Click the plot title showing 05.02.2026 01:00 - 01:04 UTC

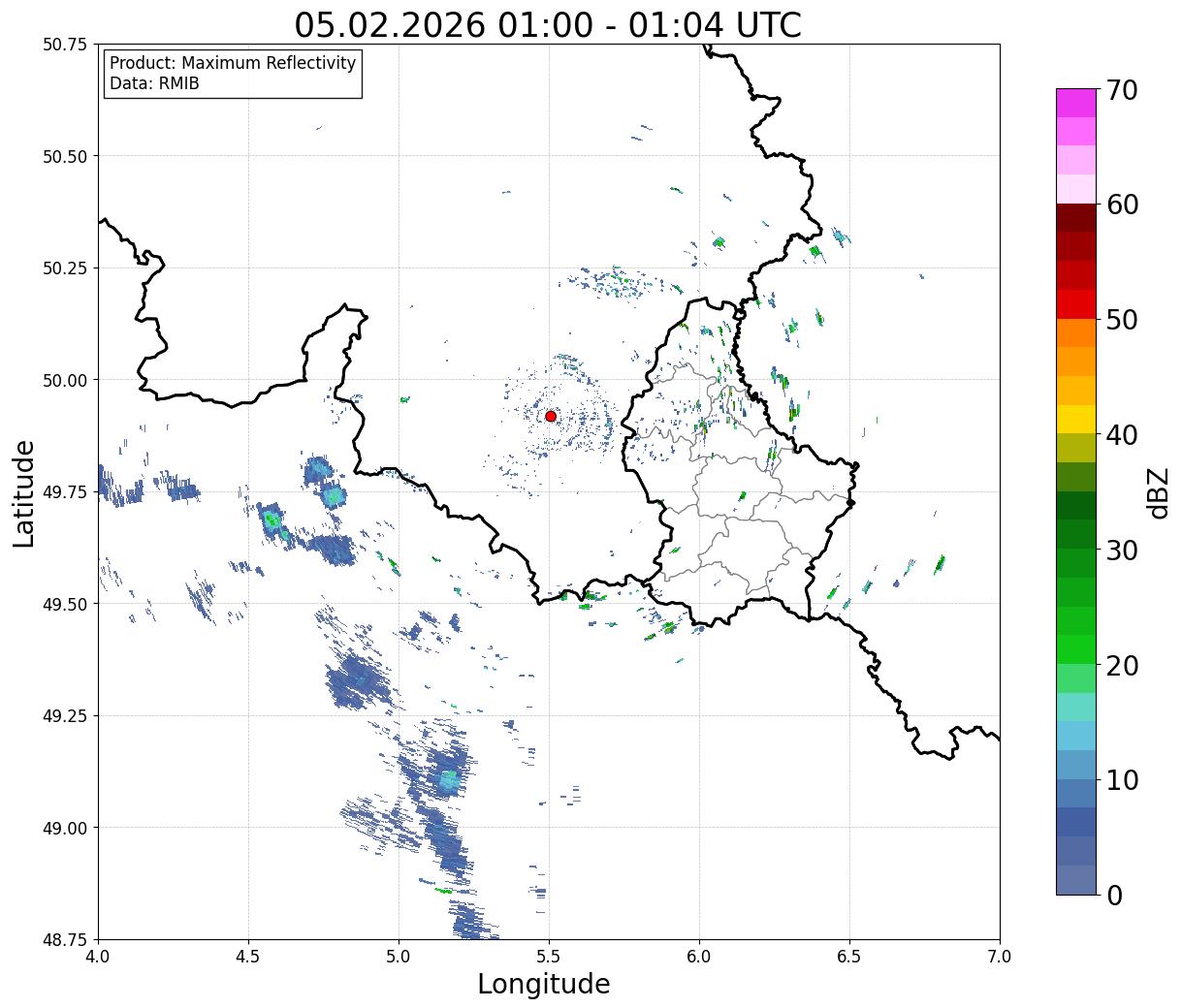tap(548, 25)
